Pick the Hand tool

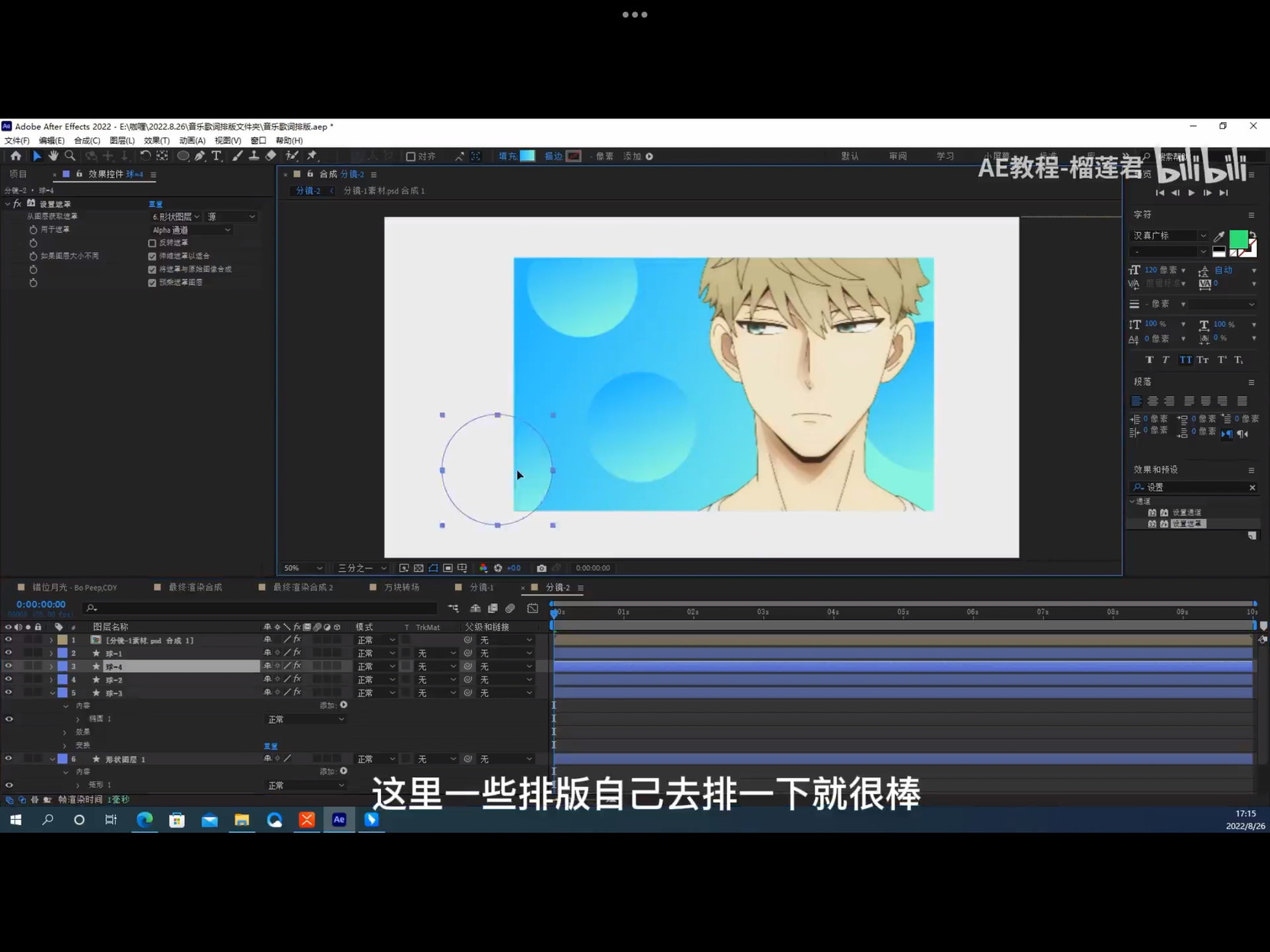[53, 156]
